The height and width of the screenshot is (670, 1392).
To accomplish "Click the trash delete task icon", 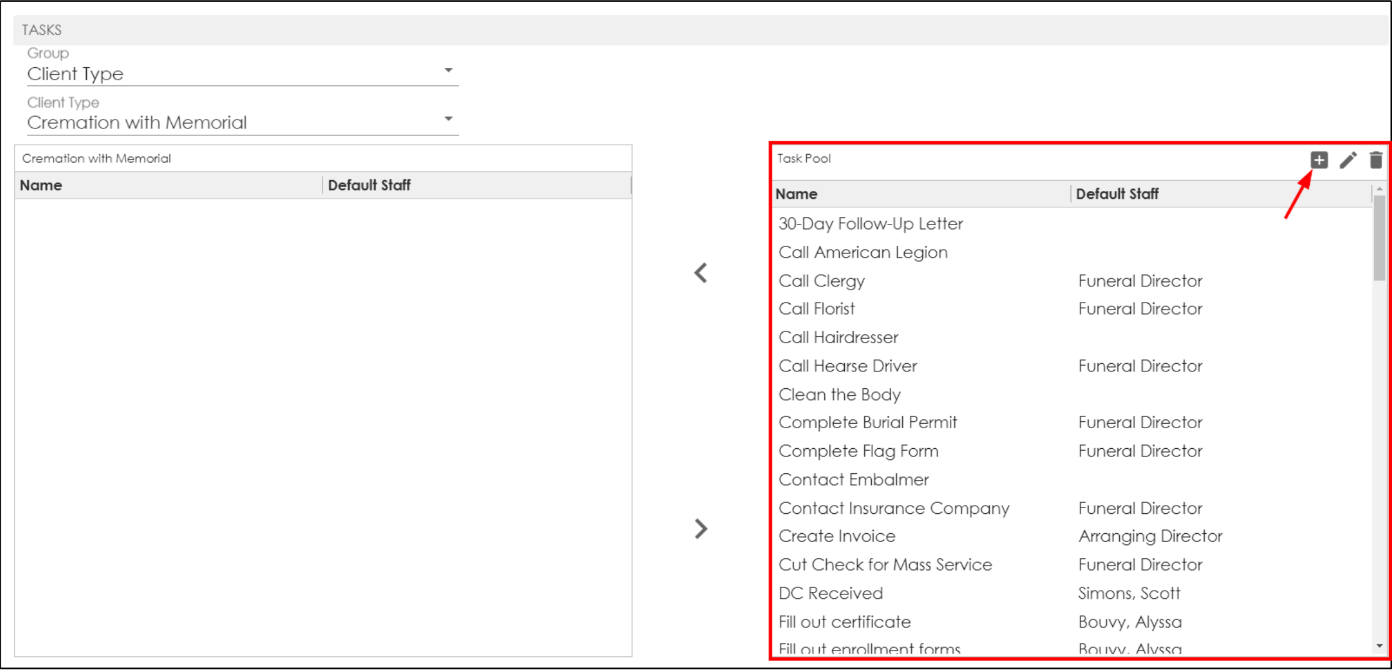I will [x=1376, y=160].
